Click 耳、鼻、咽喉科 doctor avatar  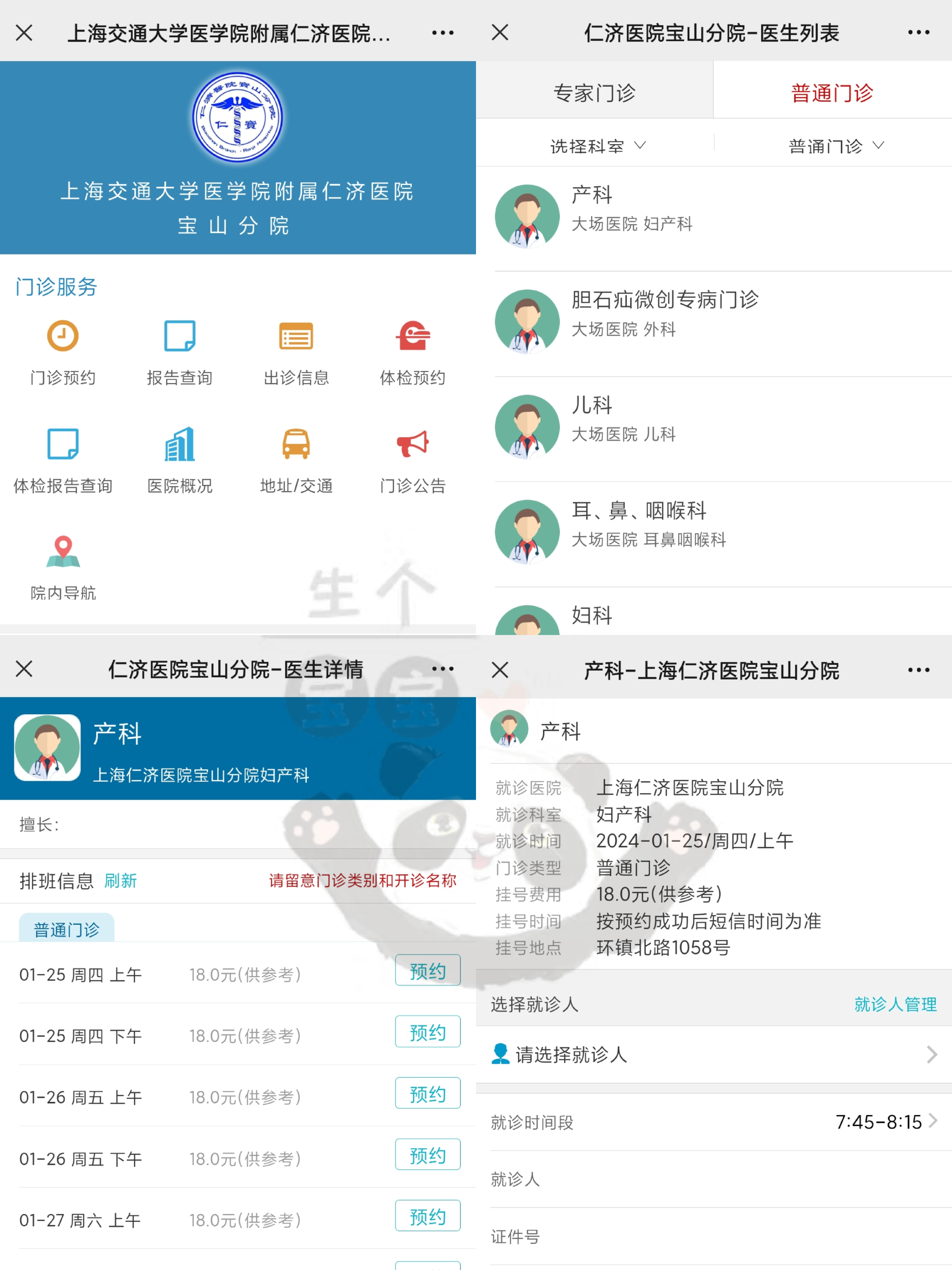(x=527, y=532)
